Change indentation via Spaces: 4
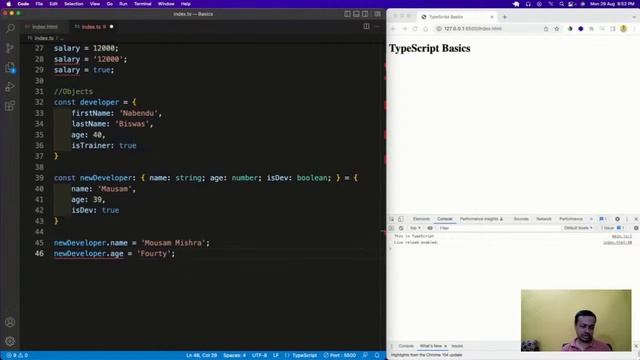640x360 pixels. pos(234,356)
